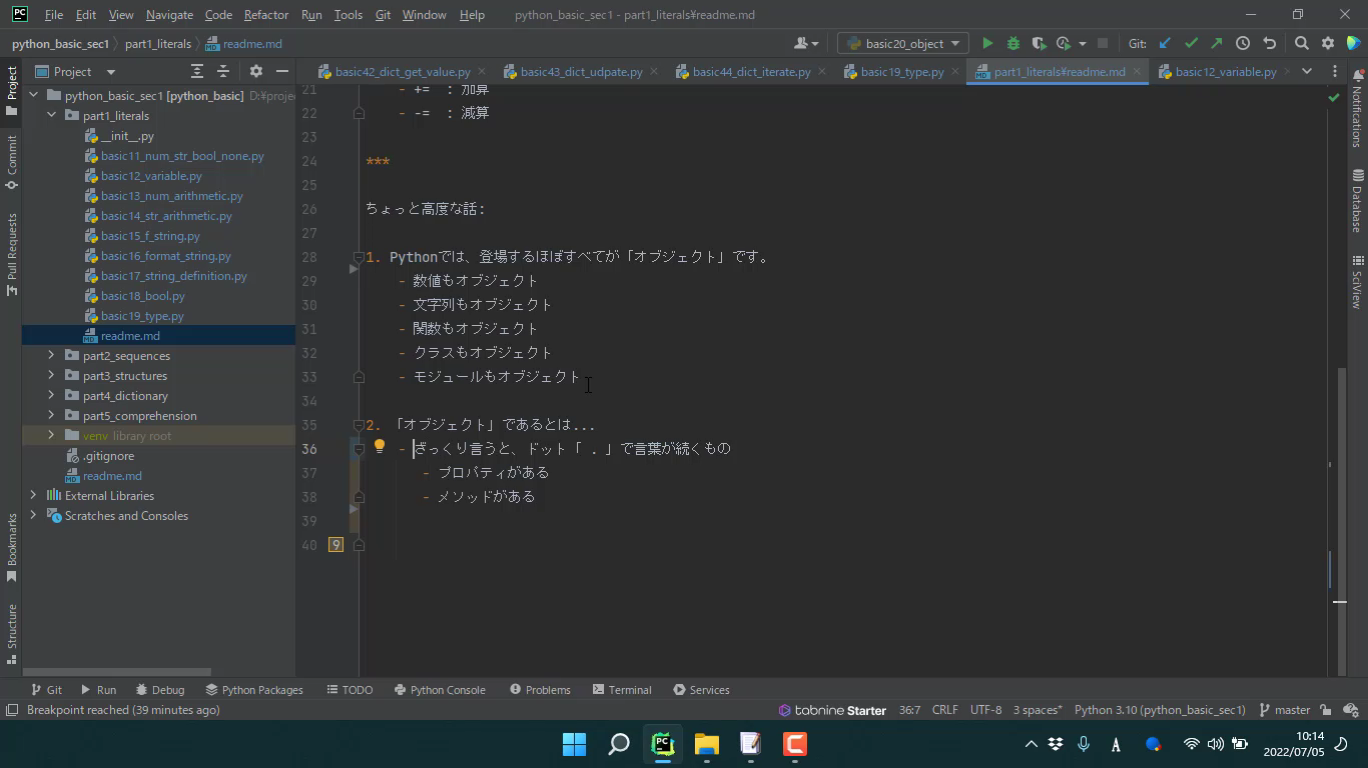Click the Git Commit checkmark icon

tap(1191, 44)
